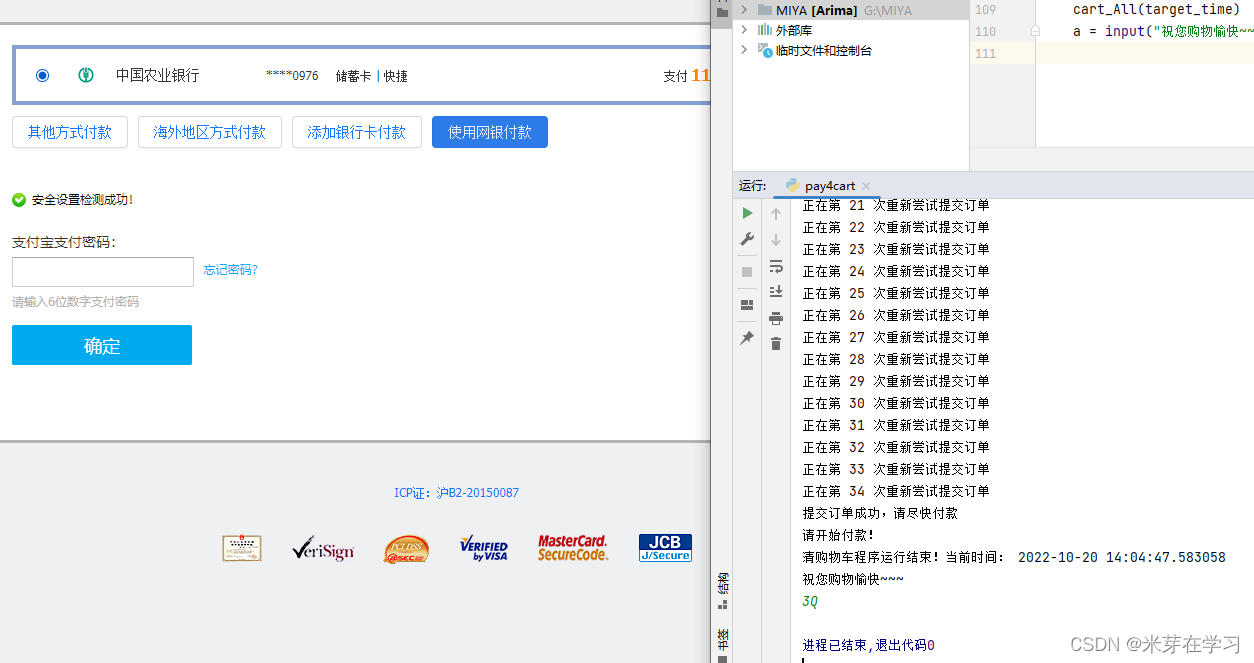Click the PCI DSS oval badge
1254x663 pixels.
[407, 549]
